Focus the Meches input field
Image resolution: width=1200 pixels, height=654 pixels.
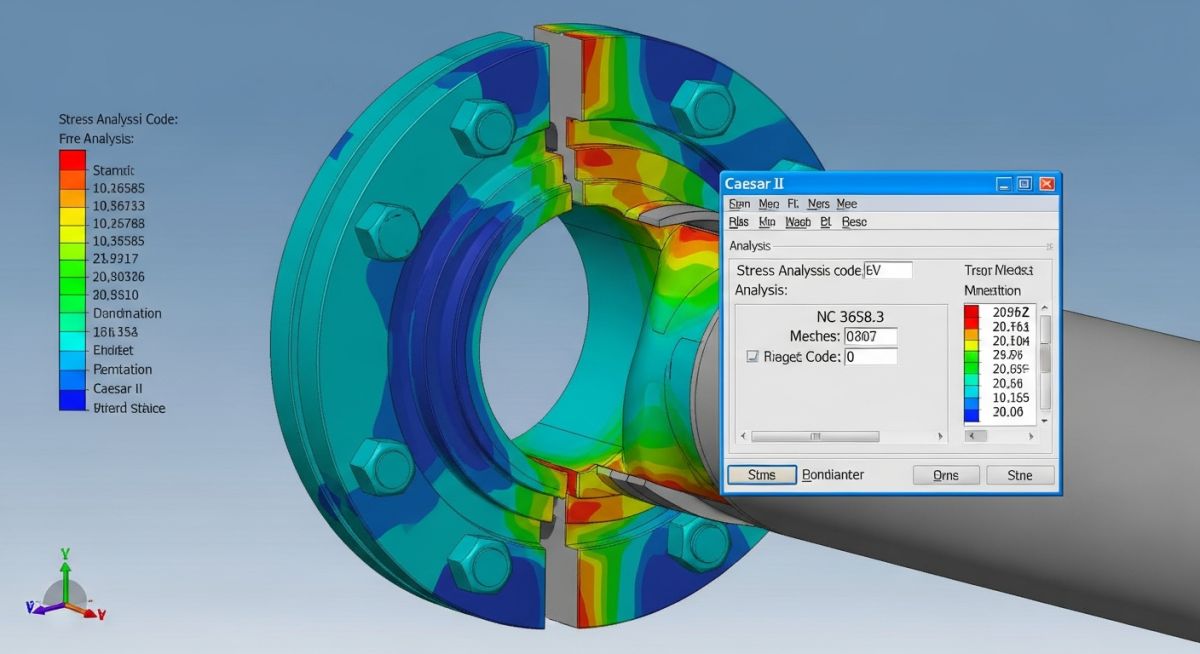pyautogui.click(x=870, y=336)
